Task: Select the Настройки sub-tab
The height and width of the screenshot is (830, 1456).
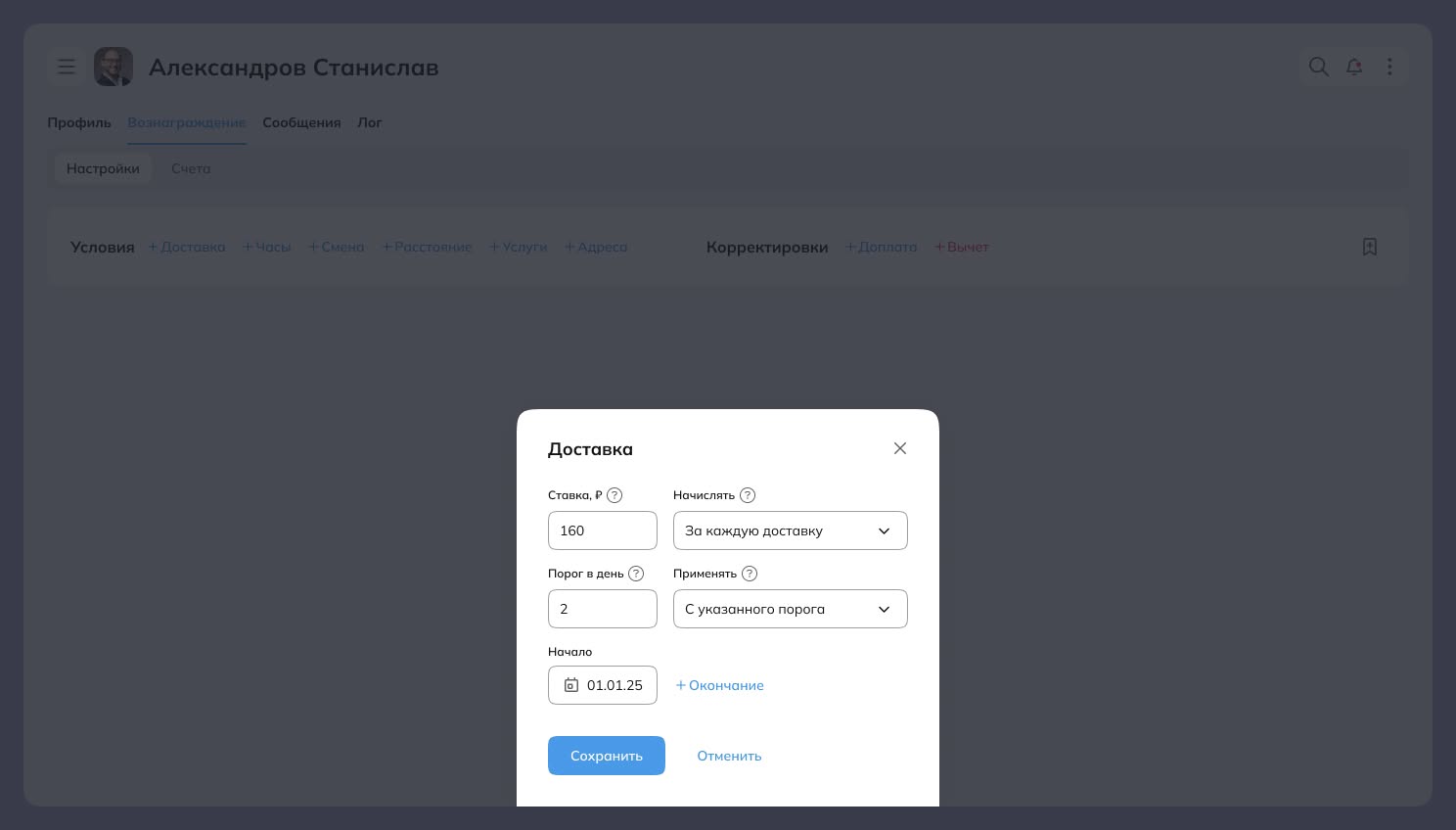Action: (103, 168)
